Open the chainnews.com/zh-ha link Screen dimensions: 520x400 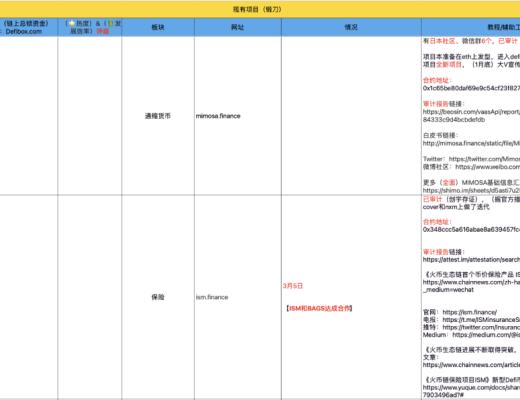[471, 286]
